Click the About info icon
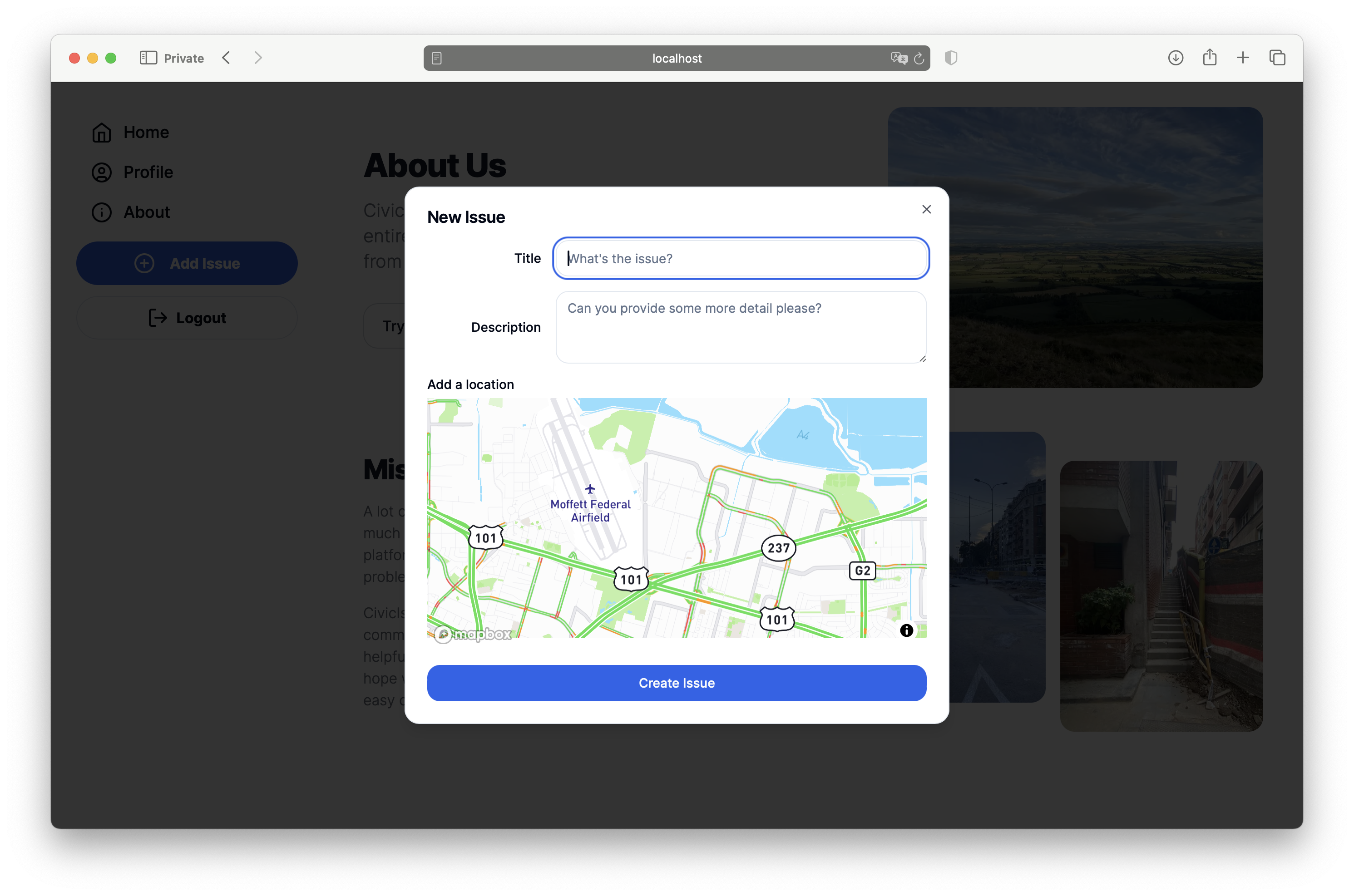The width and height of the screenshot is (1354, 896). click(x=102, y=212)
